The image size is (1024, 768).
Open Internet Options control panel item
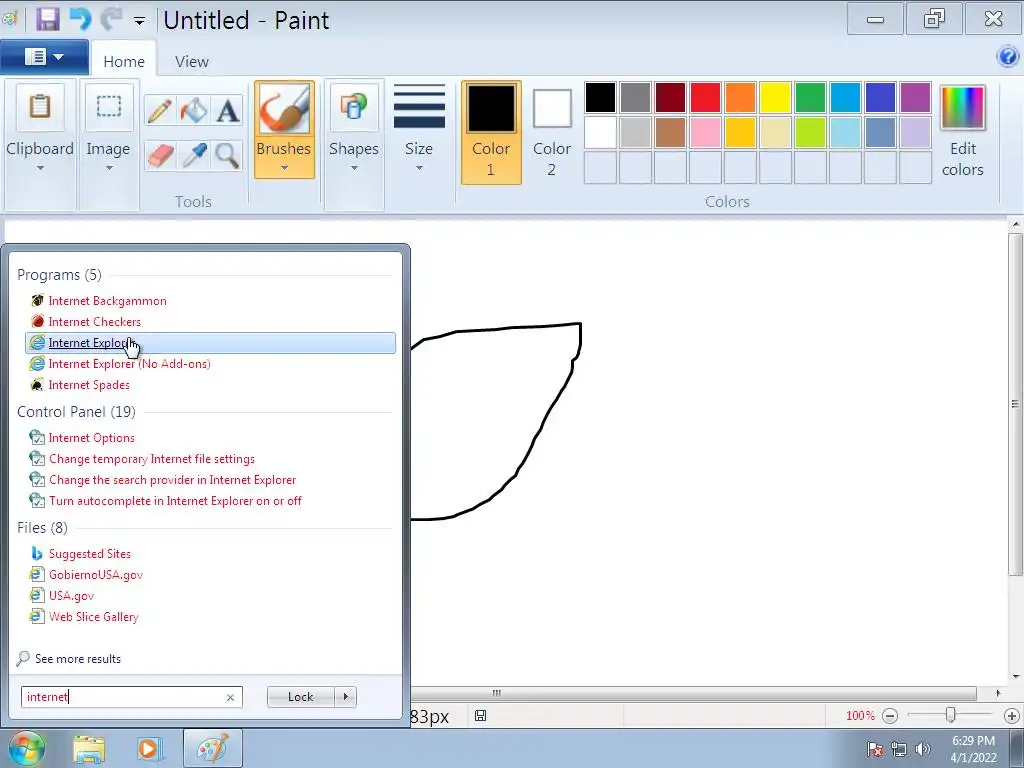point(91,438)
